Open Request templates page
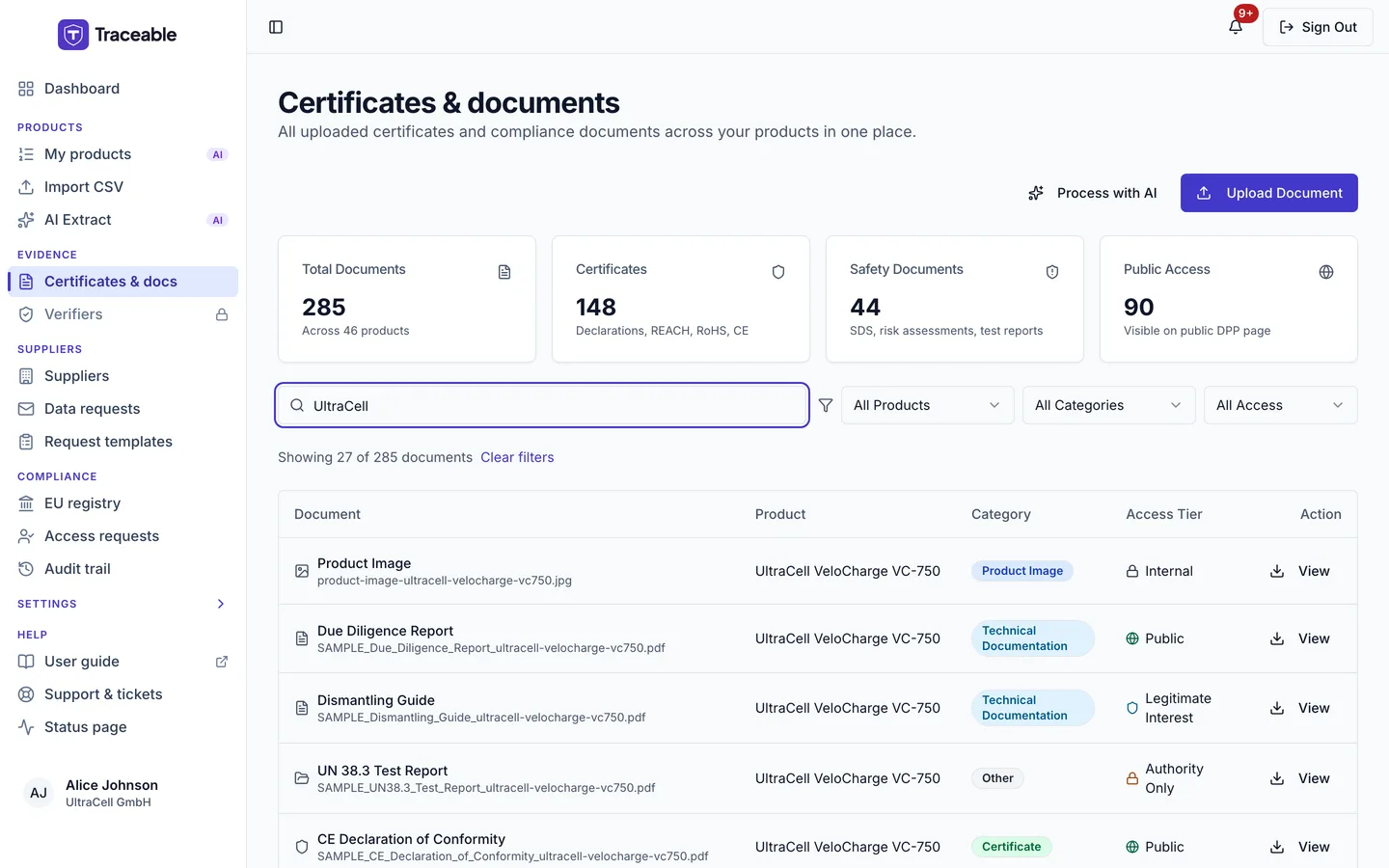 click(123, 442)
